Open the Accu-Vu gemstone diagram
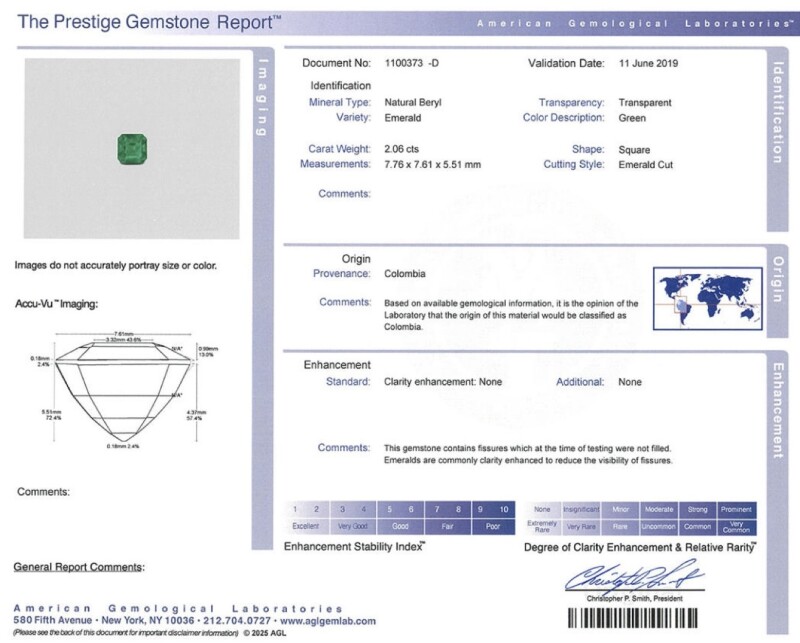Image resolution: width=800 pixels, height=643 pixels. 125,390
